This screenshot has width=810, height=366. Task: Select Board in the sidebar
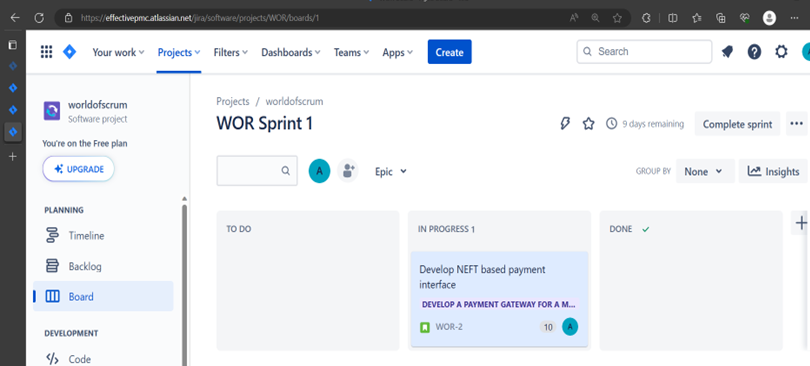tap(103, 296)
